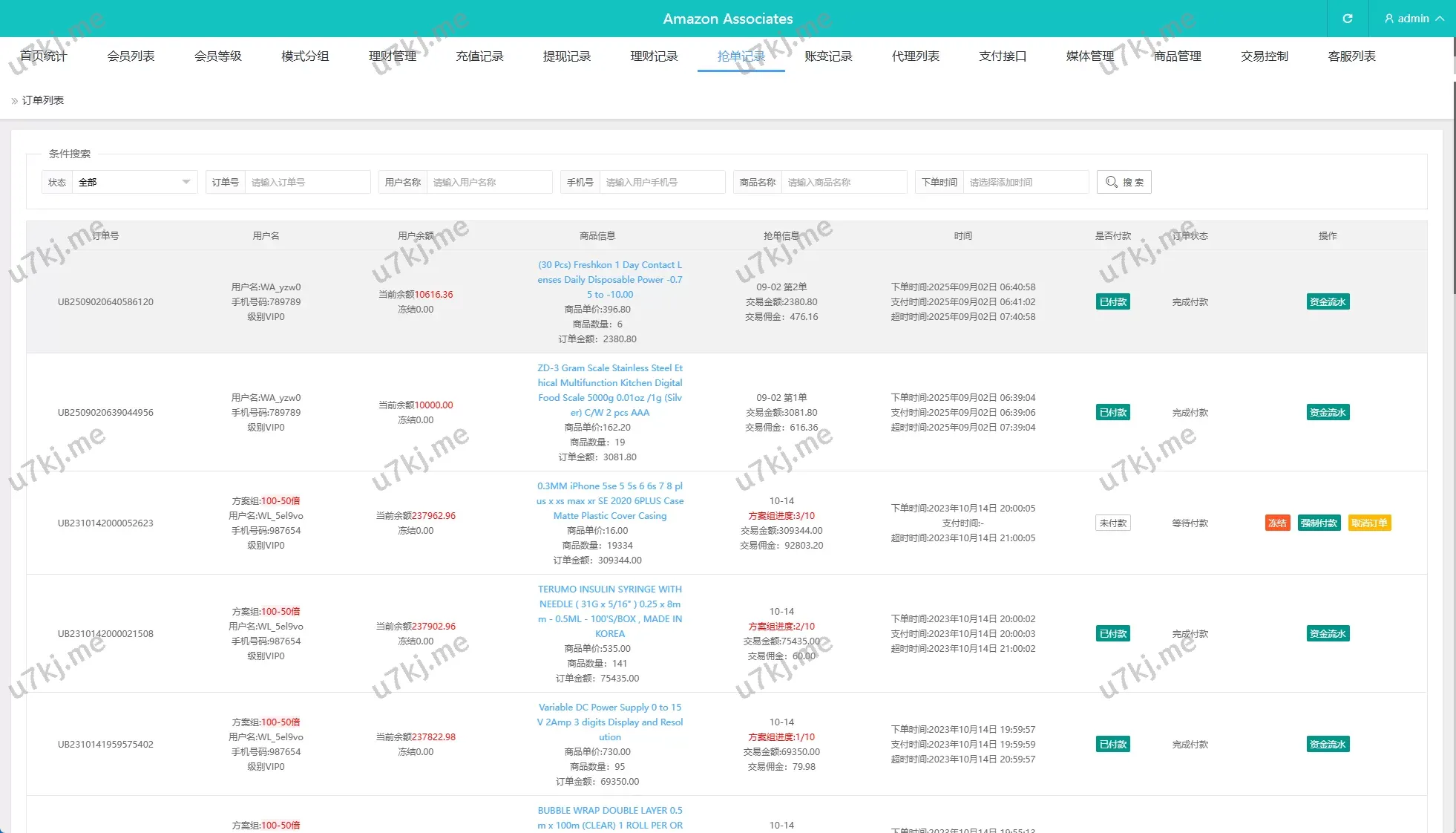The height and width of the screenshot is (833, 1456).
Task: Open the admin user menu
Action: pyautogui.click(x=1414, y=19)
